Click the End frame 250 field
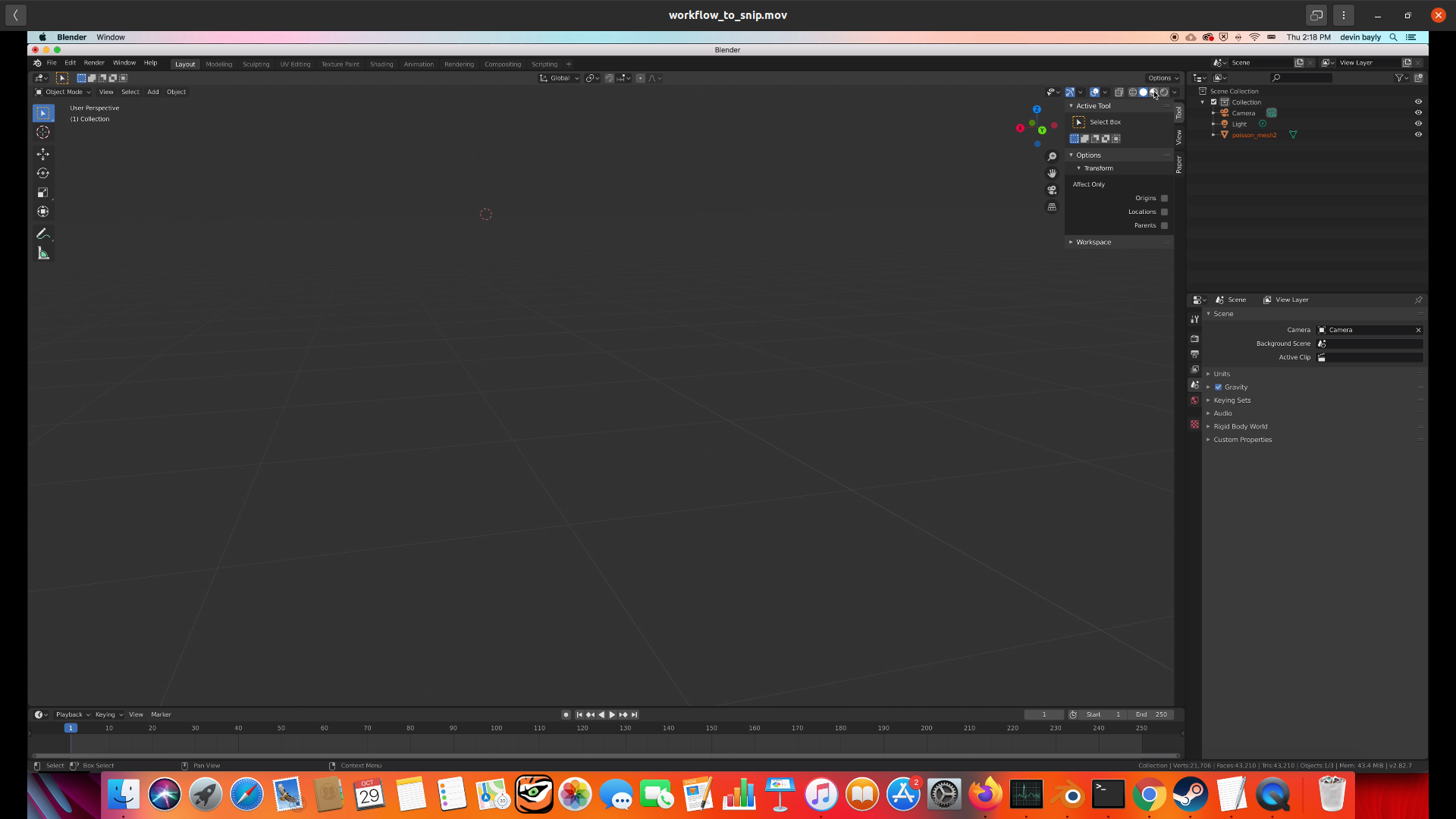 [x=1151, y=714]
